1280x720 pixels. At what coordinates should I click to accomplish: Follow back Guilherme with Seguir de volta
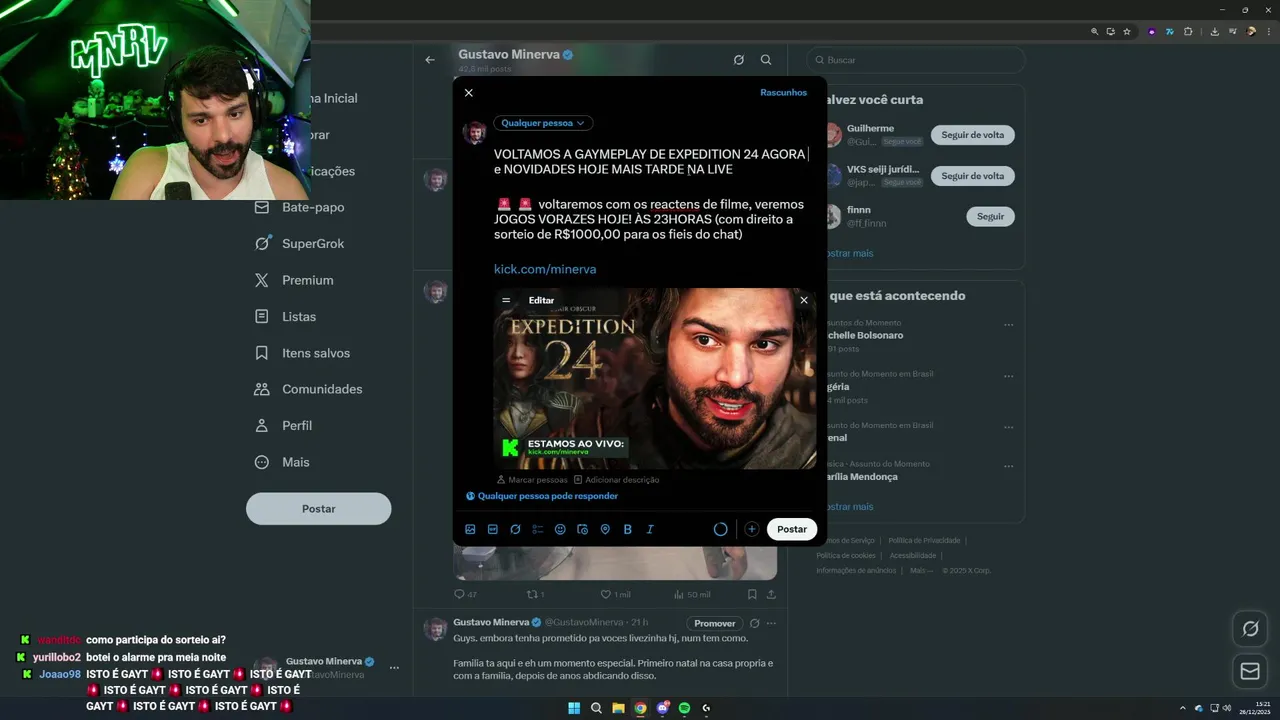pos(972,135)
